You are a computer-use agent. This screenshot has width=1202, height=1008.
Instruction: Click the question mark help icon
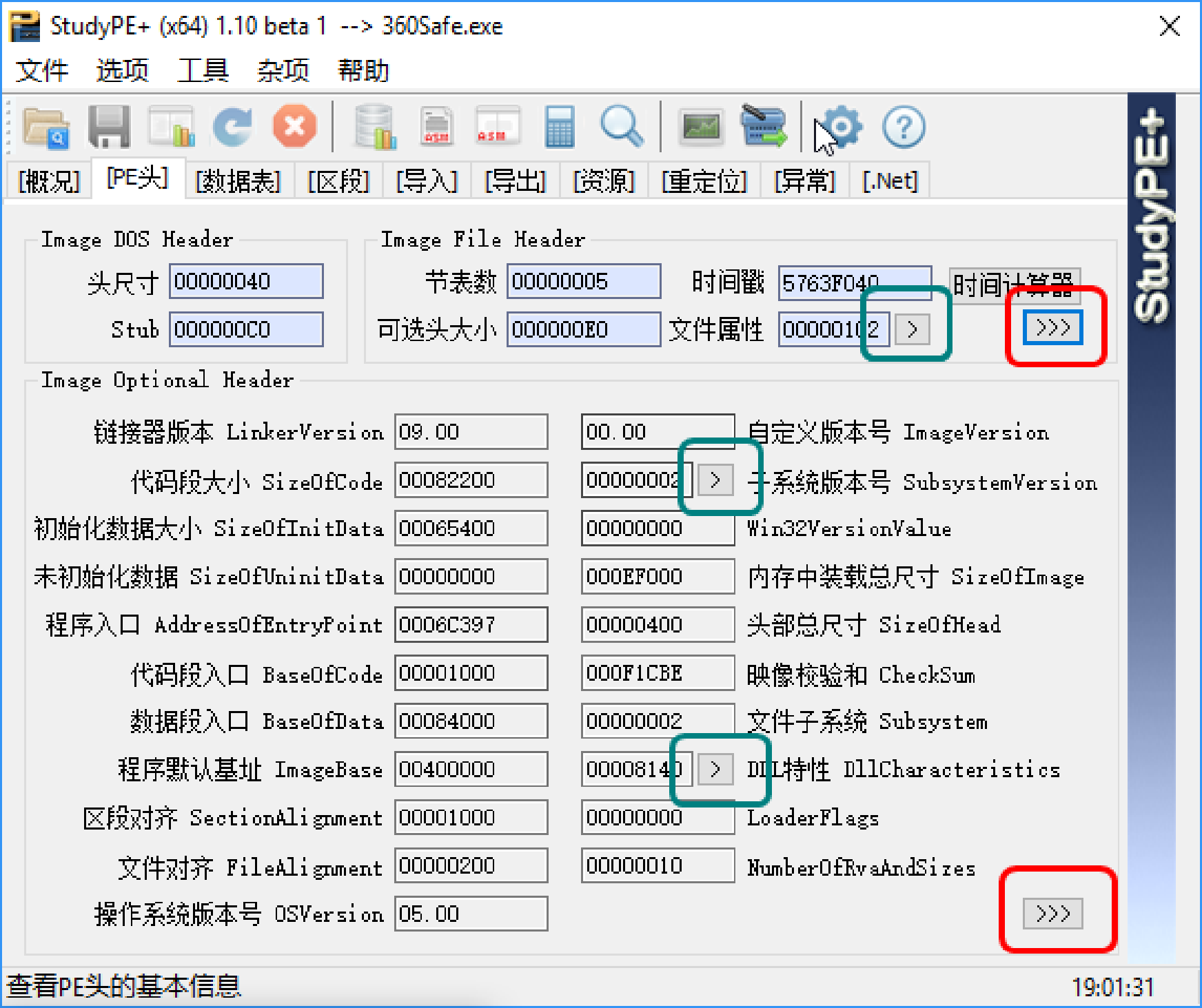tap(904, 127)
